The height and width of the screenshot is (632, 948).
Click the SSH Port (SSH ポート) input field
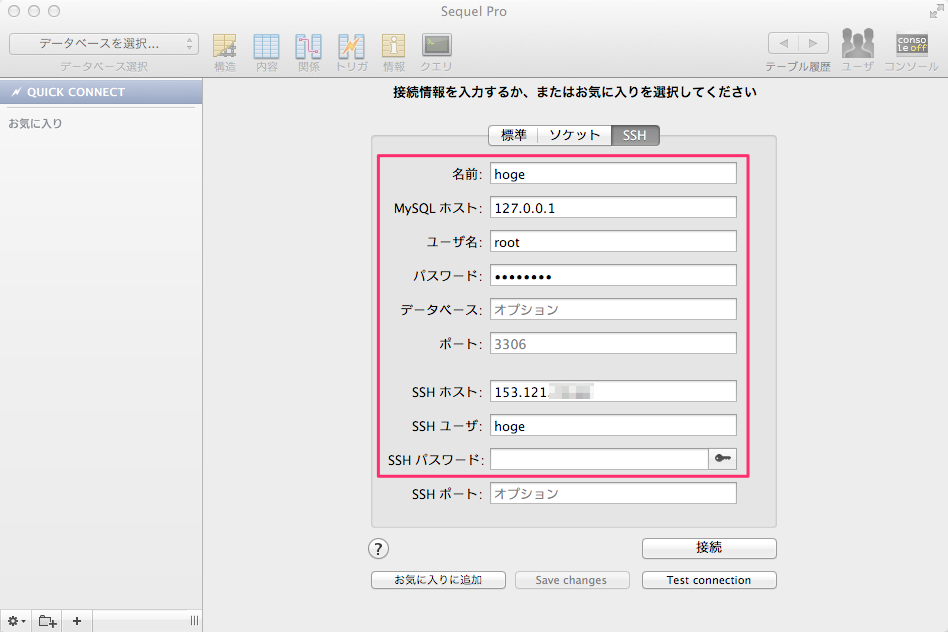pyautogui.click(x=613, y=494)
